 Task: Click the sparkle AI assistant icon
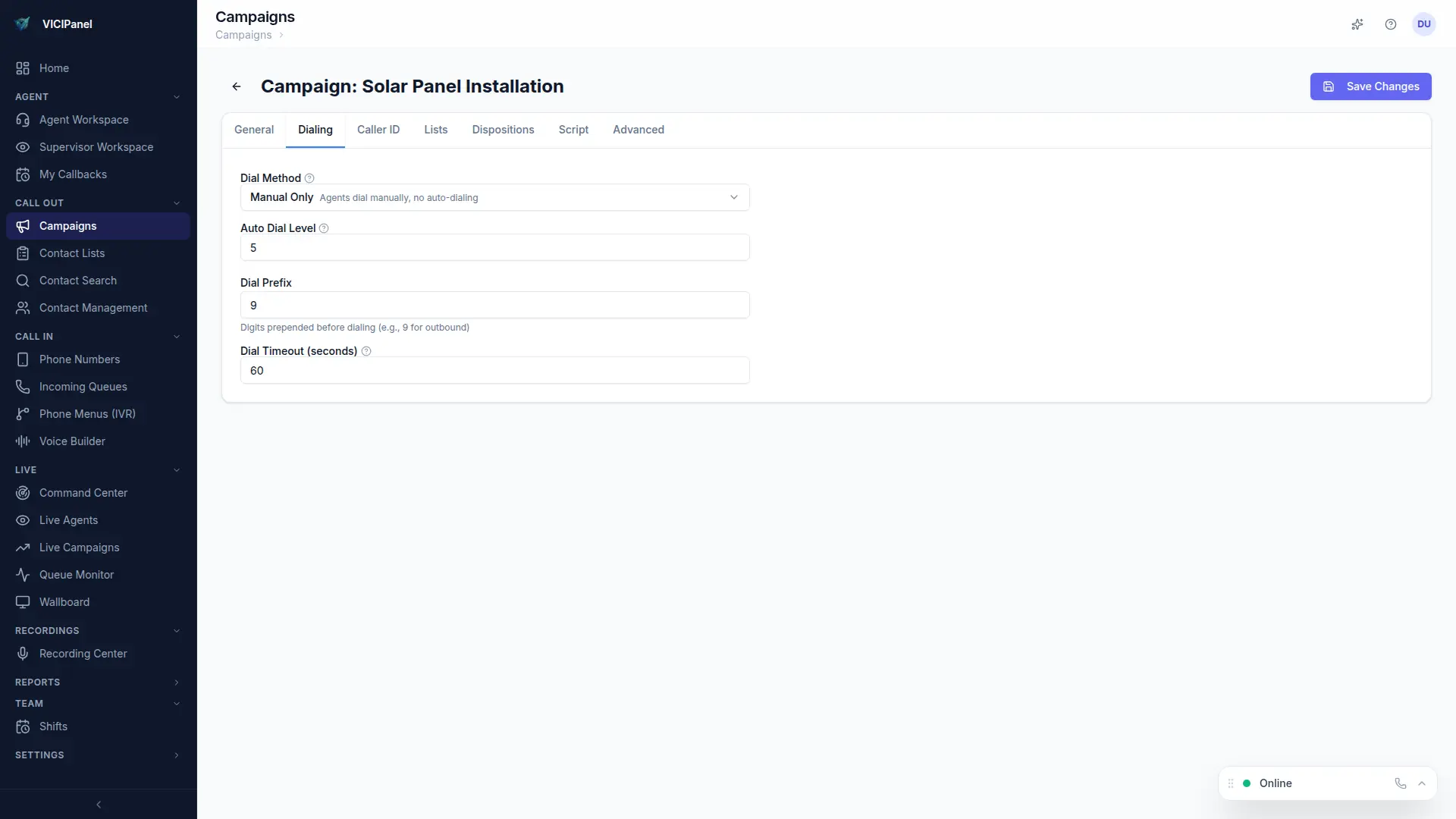(1357, 24)
